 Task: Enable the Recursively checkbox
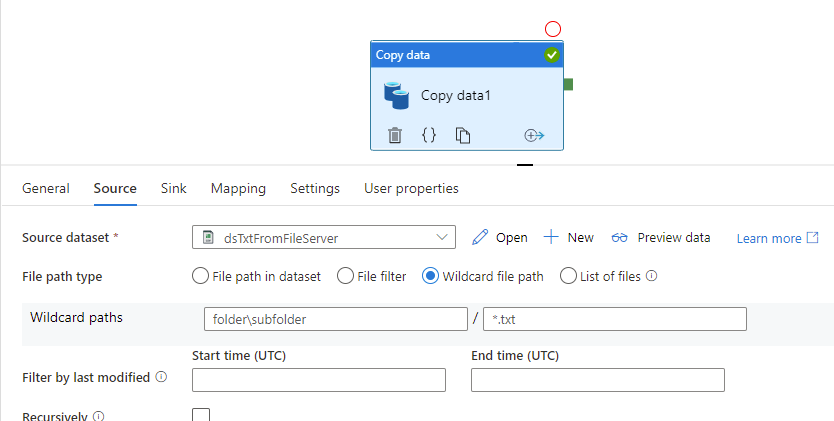[201, 416]
